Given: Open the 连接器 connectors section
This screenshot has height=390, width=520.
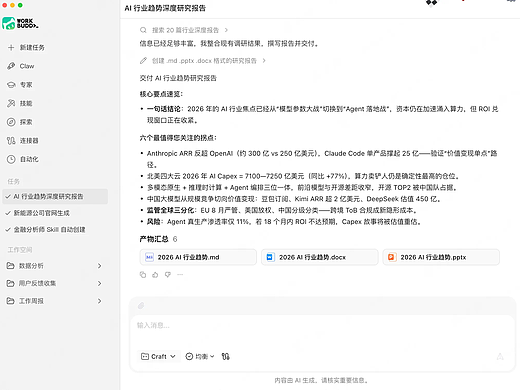Looking at the screenshot, I should click(23, 141).
